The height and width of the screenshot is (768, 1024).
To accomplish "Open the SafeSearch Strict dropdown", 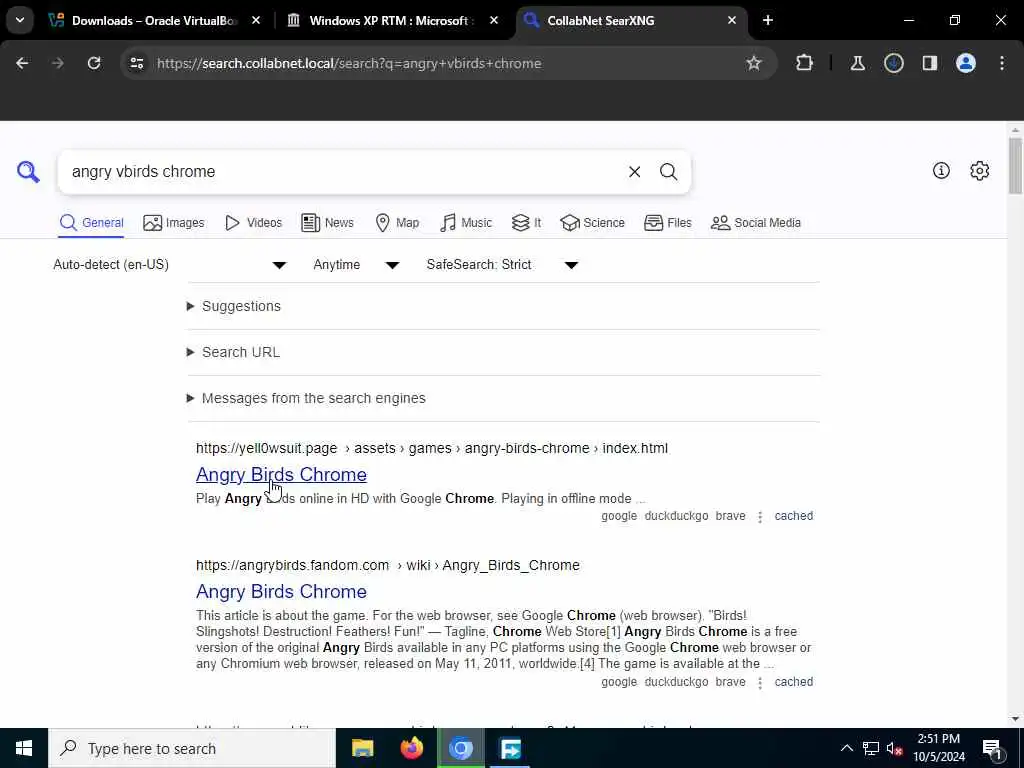I will [x=502, y=264].
